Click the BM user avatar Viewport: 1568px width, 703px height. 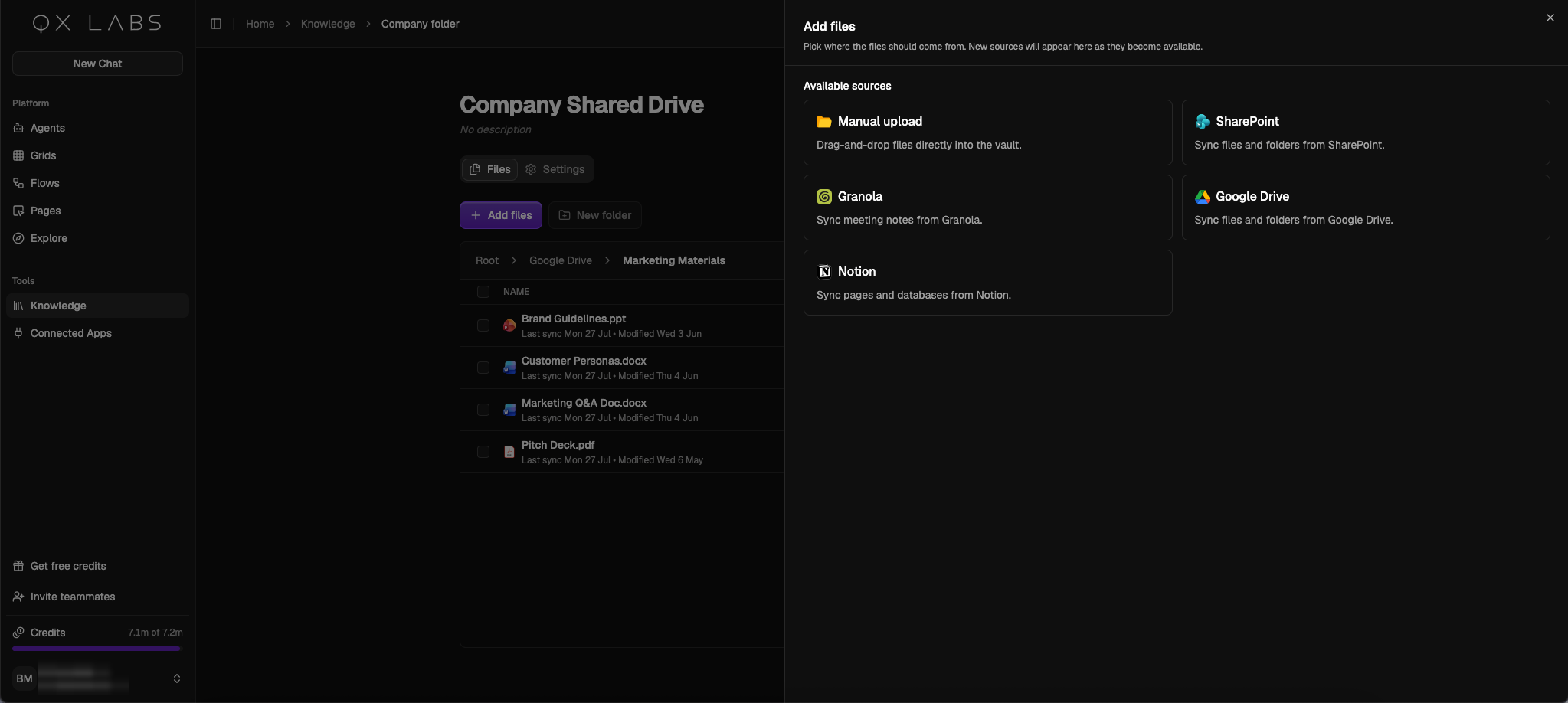click(25, 678)
